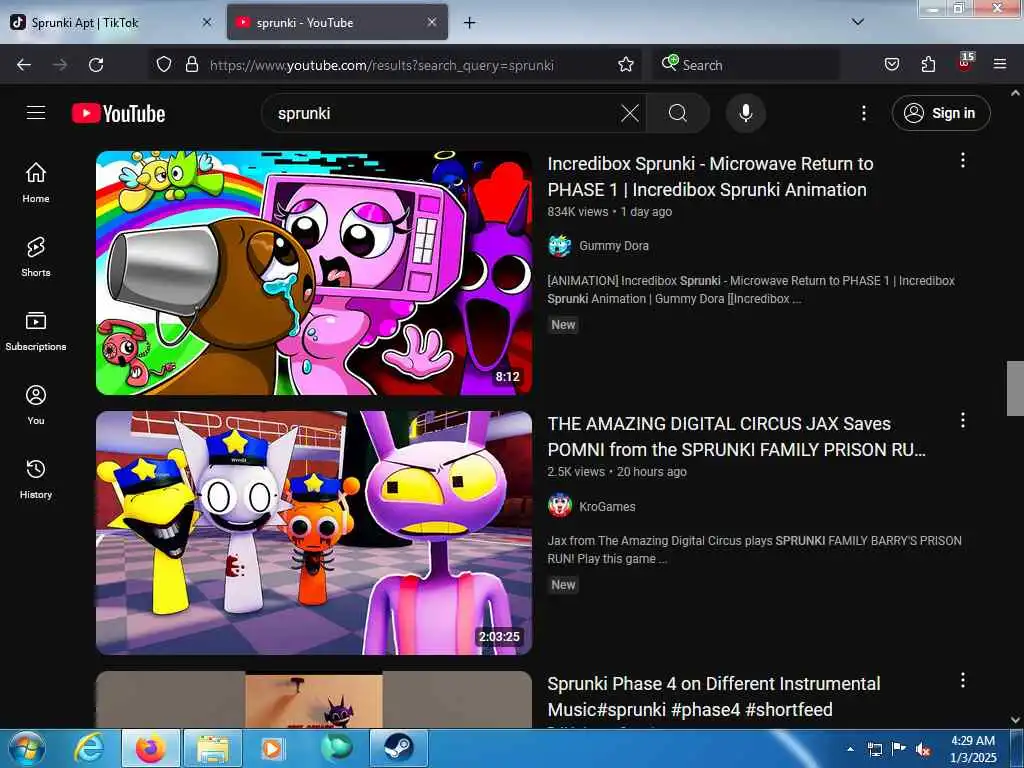Click the address bar URL

[x=382, y=65]
